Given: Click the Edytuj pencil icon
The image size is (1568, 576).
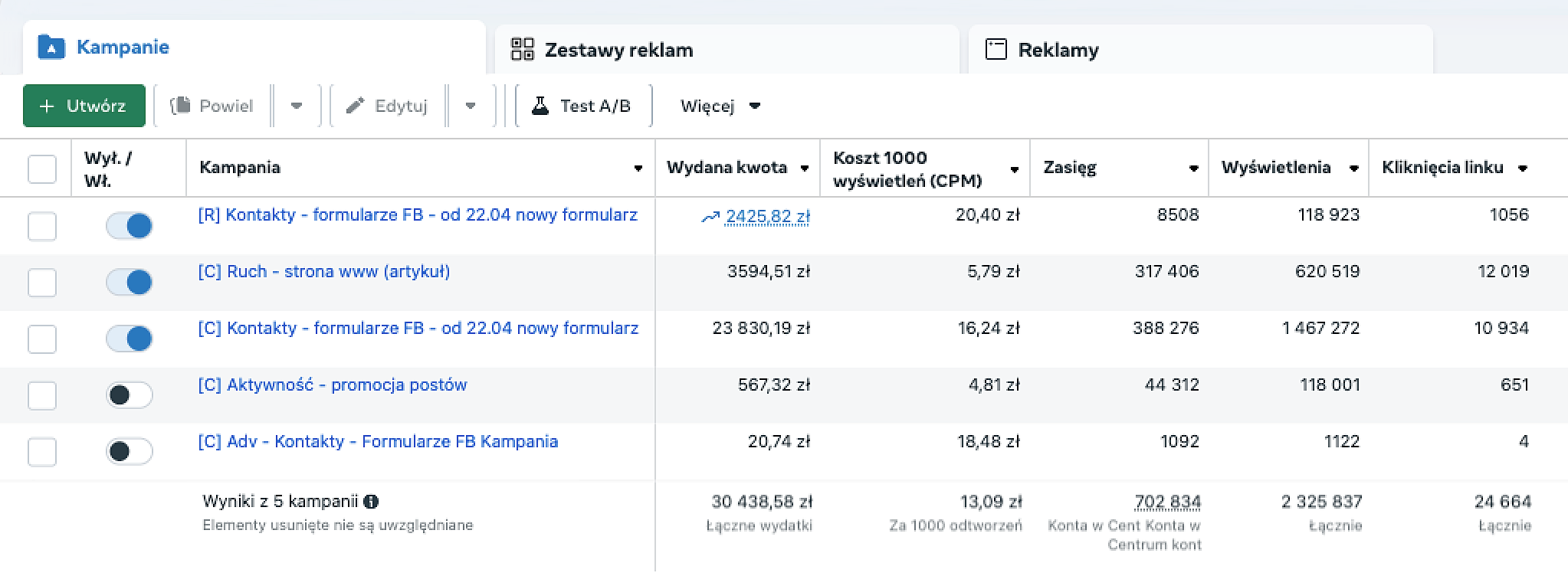Looking at the screenshot, I should (355, 106).
